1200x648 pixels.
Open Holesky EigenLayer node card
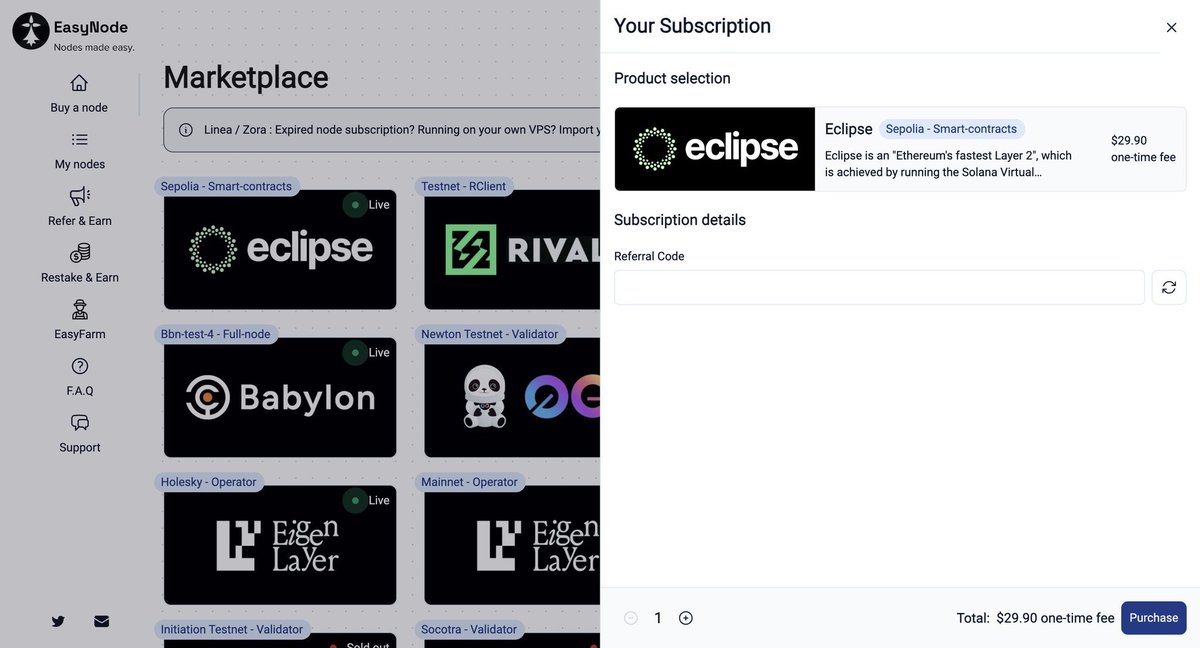click(280, 545)
